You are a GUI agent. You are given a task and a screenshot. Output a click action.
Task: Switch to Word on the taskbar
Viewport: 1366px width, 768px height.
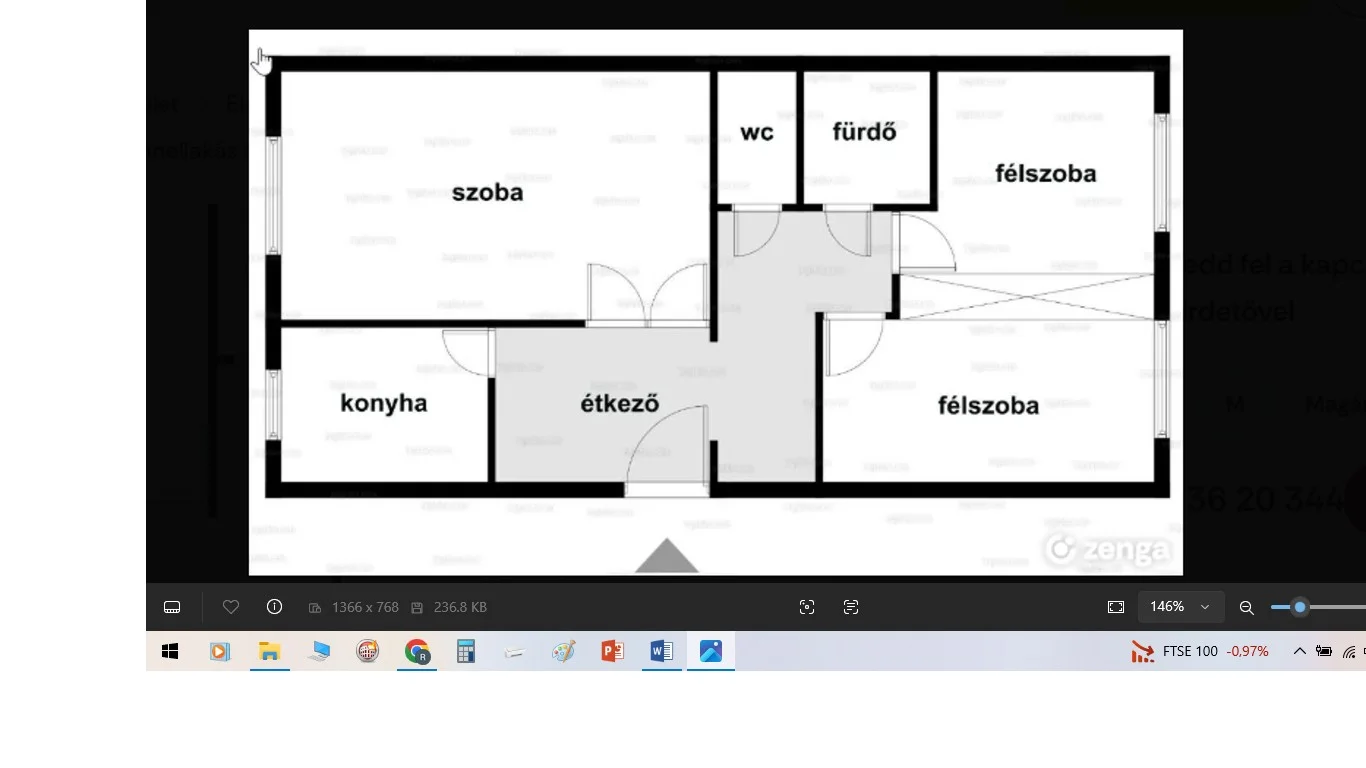pyautogui.click(x=662, y=651)
